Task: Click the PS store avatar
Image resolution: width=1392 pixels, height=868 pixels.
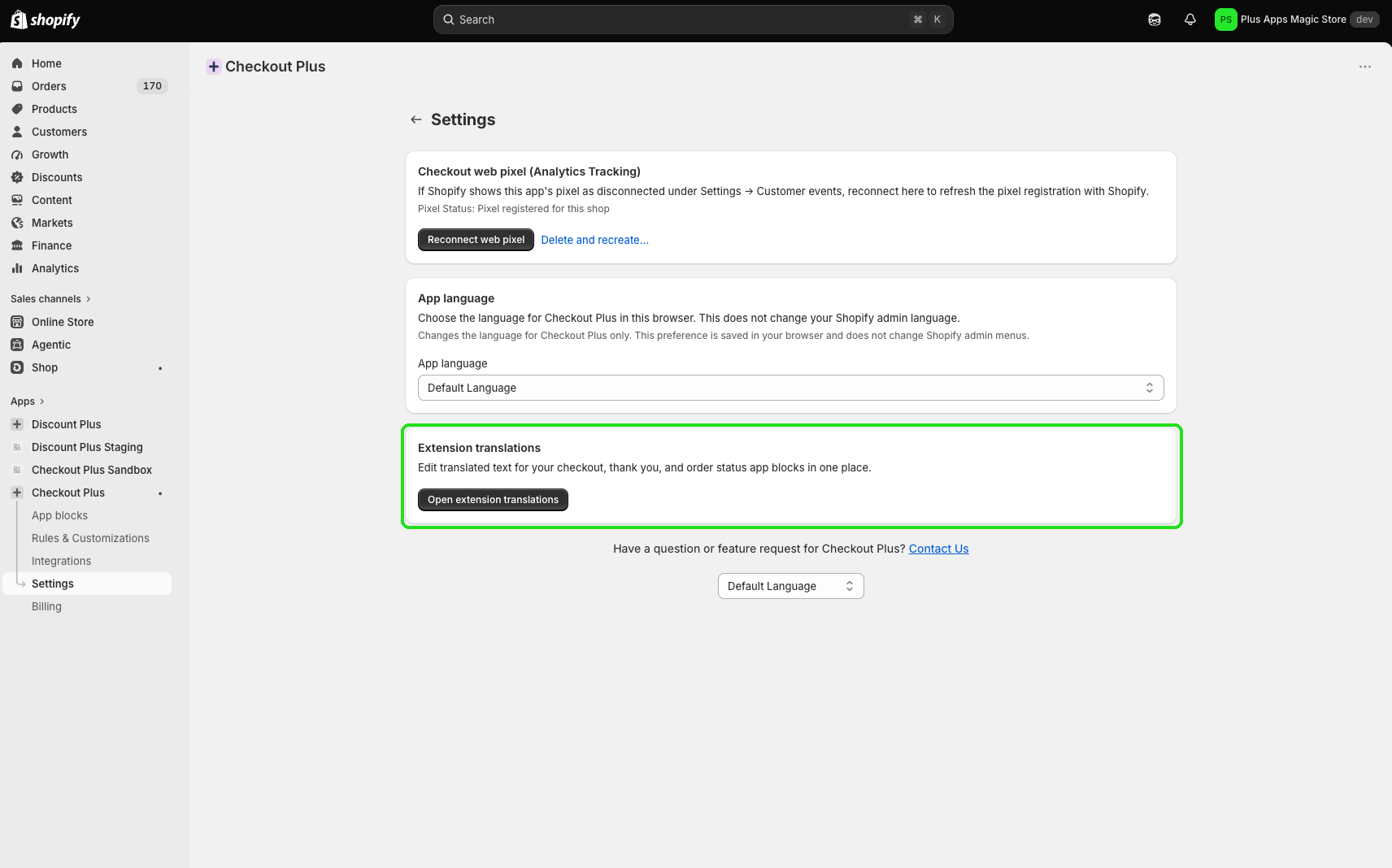Action: (1225, 20)
